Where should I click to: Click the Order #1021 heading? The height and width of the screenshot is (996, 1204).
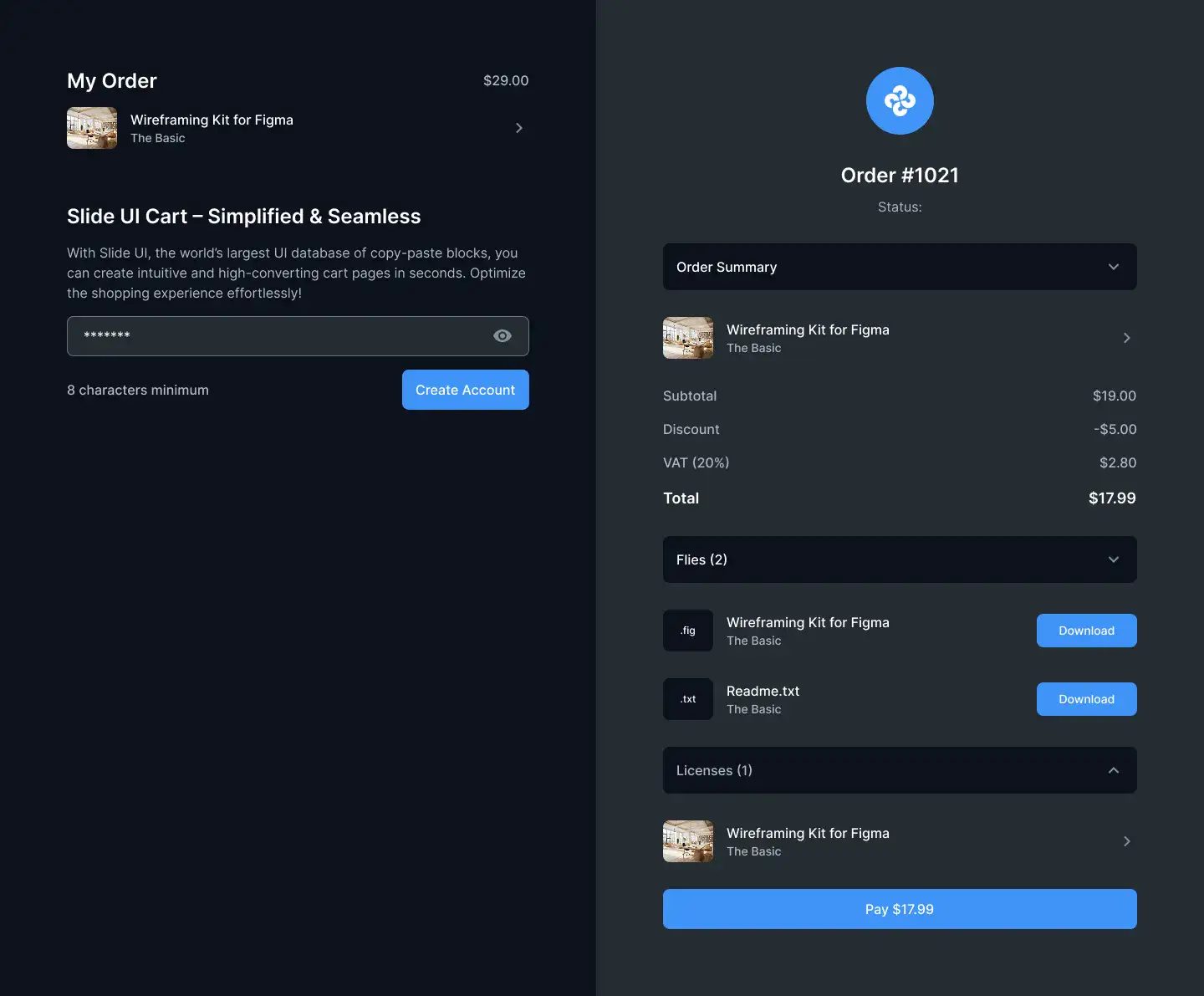(x=900, y=175)
